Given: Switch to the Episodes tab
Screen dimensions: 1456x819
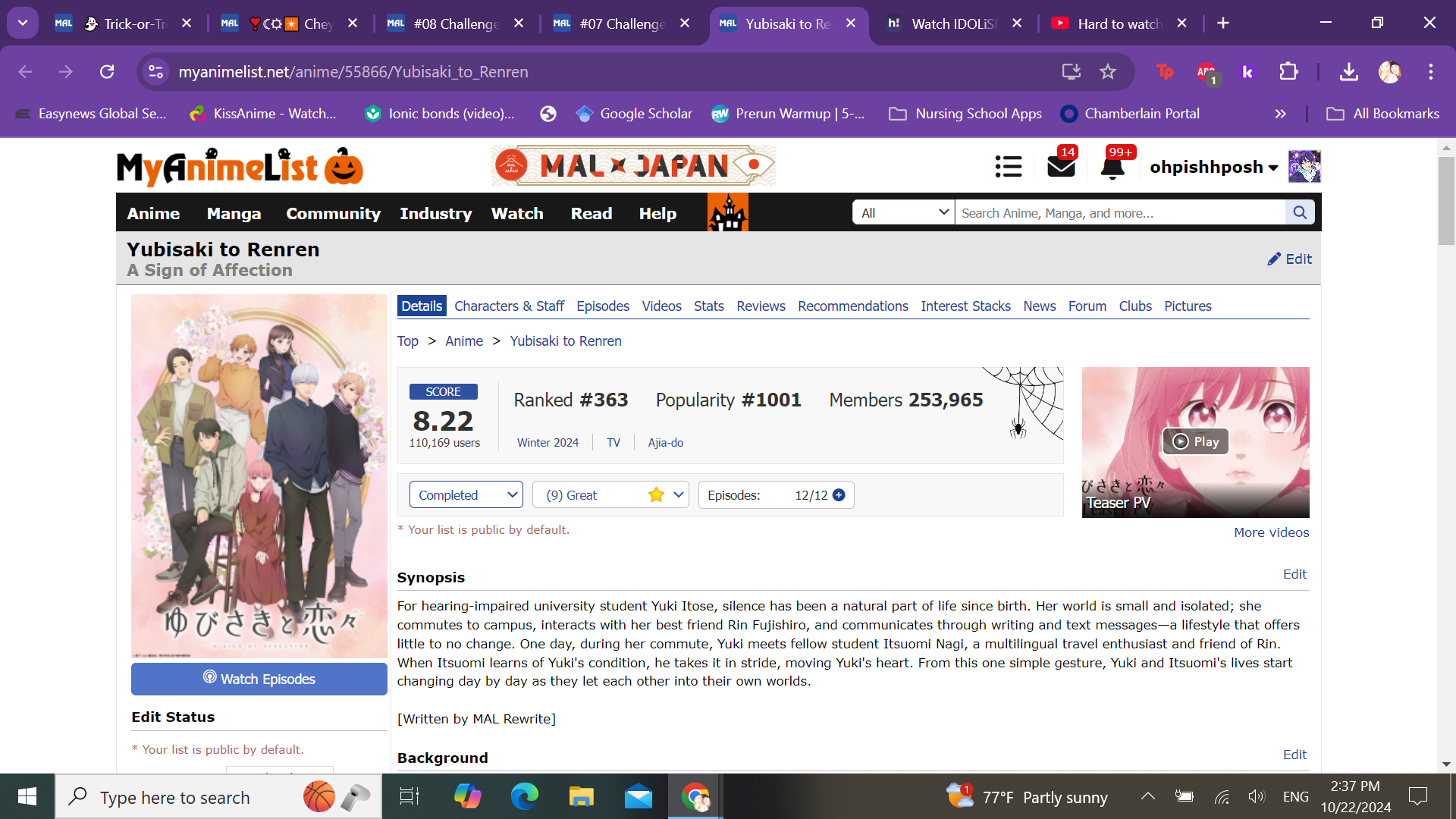Looking at the screenshot, I should coord(603,306).
